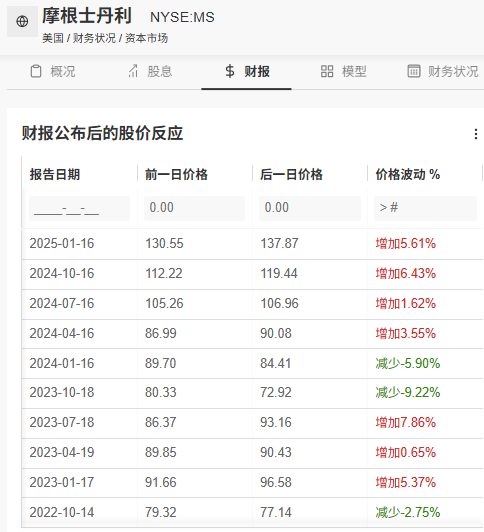Screen dimensions: 484x532
Task: Select the 2025-01-16 report row
Action: [x=252, y=244]
